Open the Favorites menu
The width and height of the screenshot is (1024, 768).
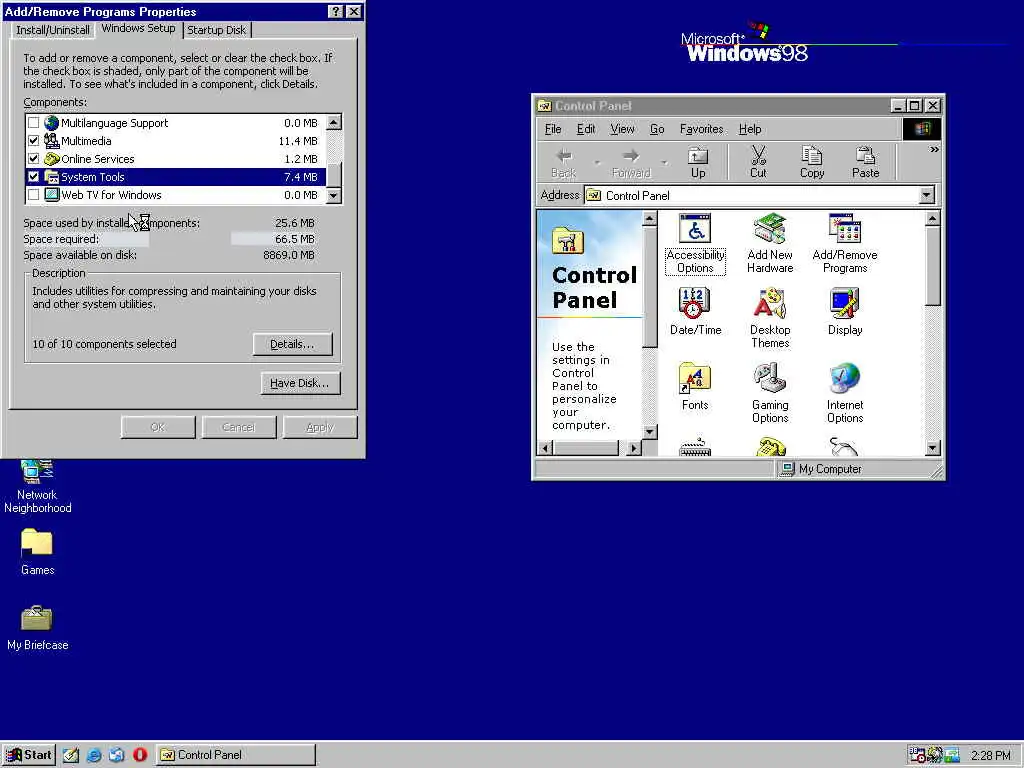[701, 129]
